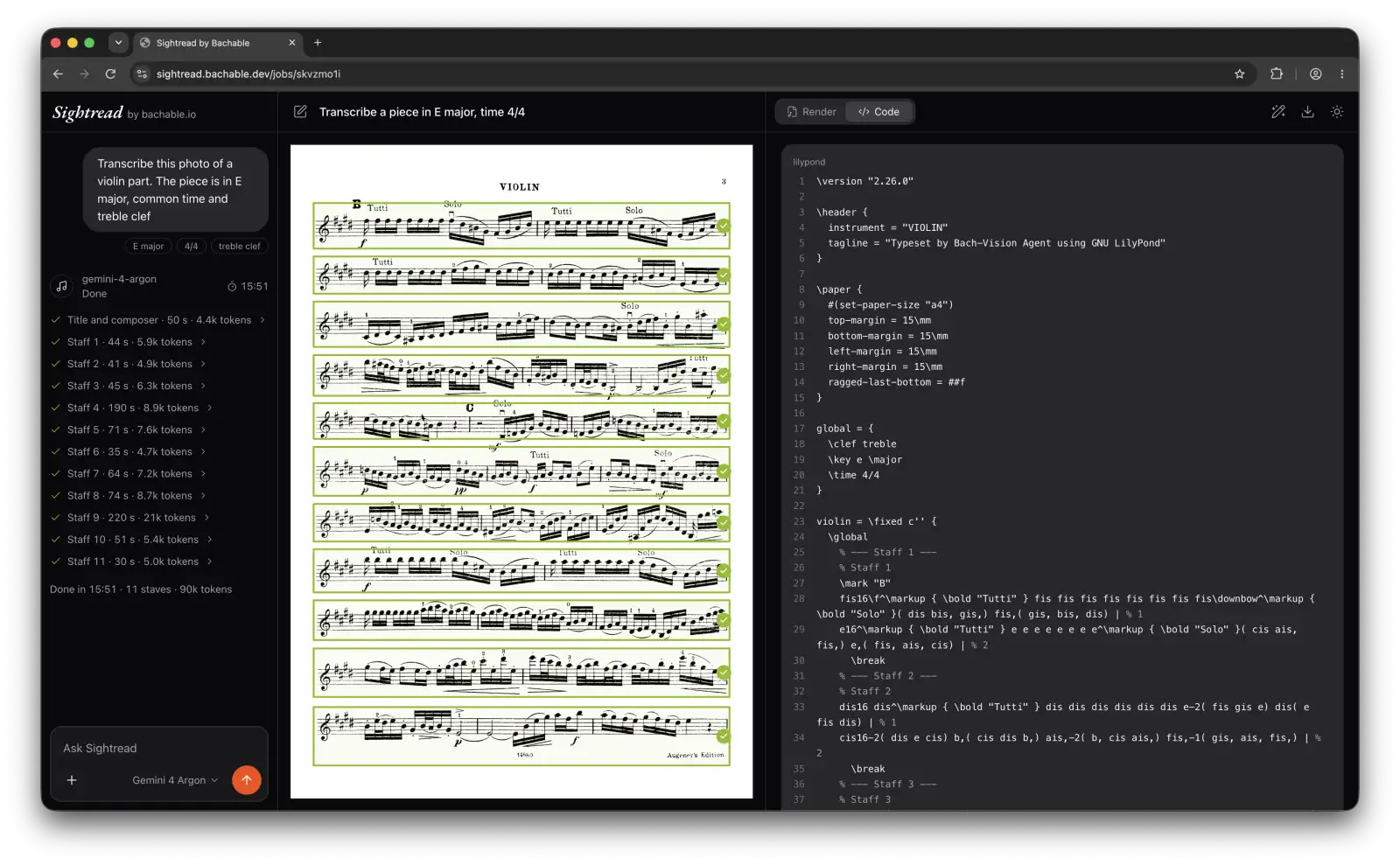Reload the page
This screenshot has width=1400, height=865.
(x=110, y=74)
